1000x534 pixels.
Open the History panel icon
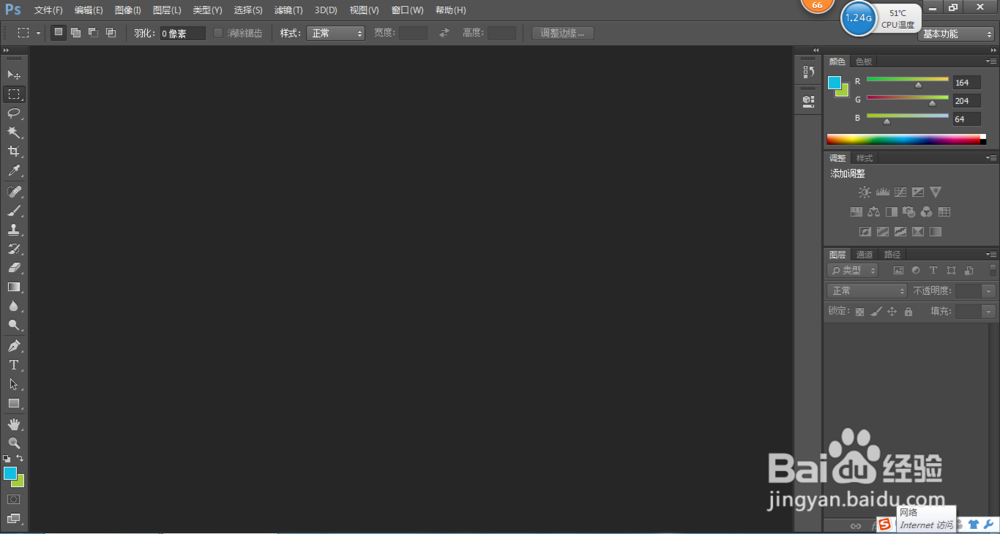point(809,71)
